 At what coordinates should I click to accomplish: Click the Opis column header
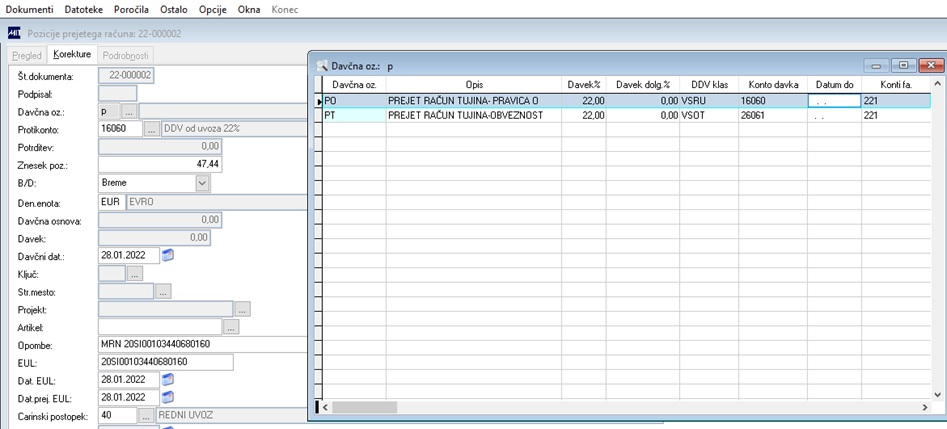click(x=474, y=85)
